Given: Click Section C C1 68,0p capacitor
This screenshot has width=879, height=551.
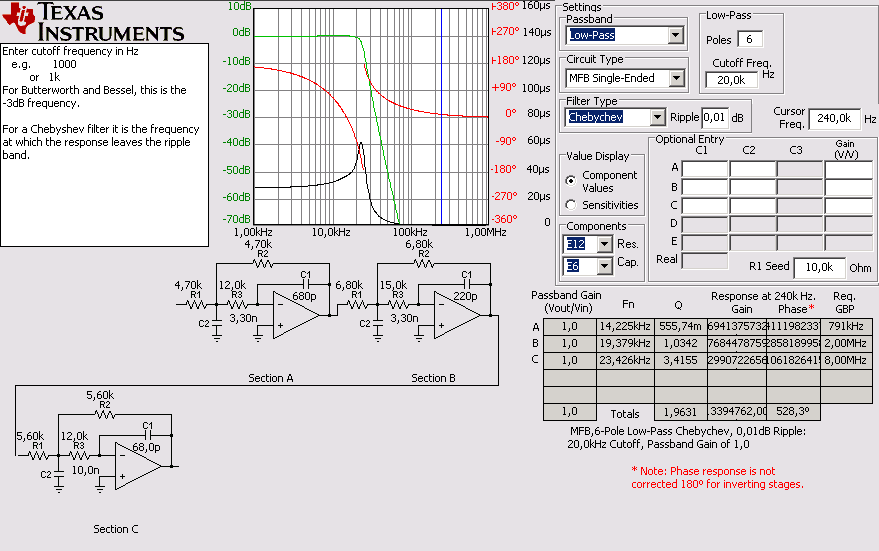Looking at the screenshot, I should click(147, 436).
